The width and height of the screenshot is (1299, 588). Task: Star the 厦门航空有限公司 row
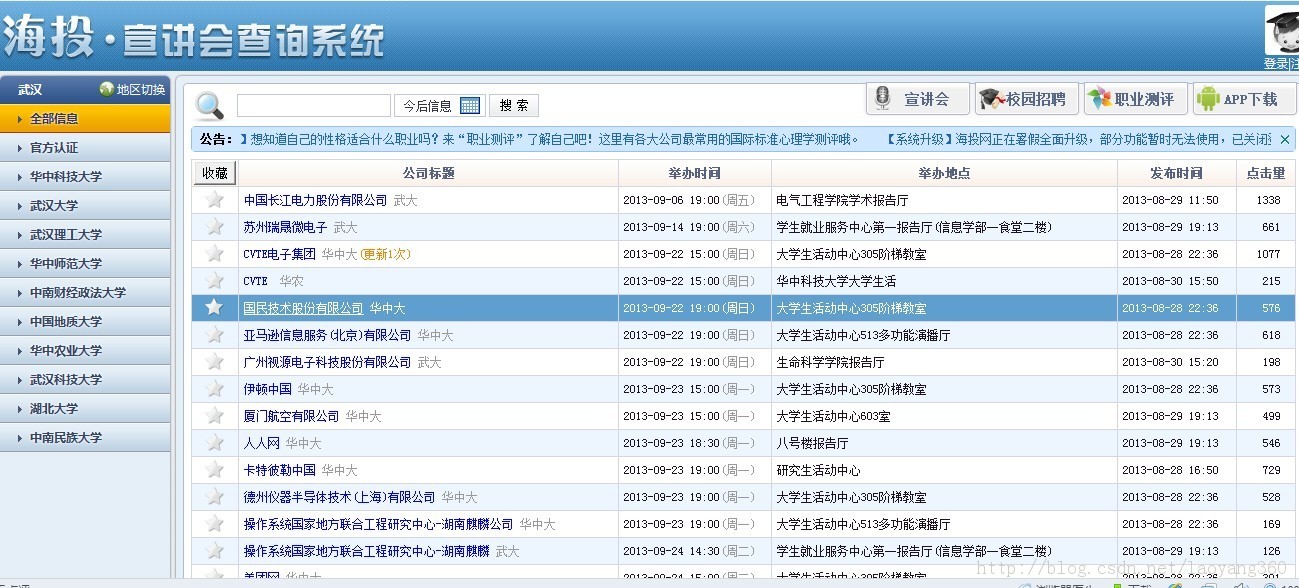[x=214, y=415]
